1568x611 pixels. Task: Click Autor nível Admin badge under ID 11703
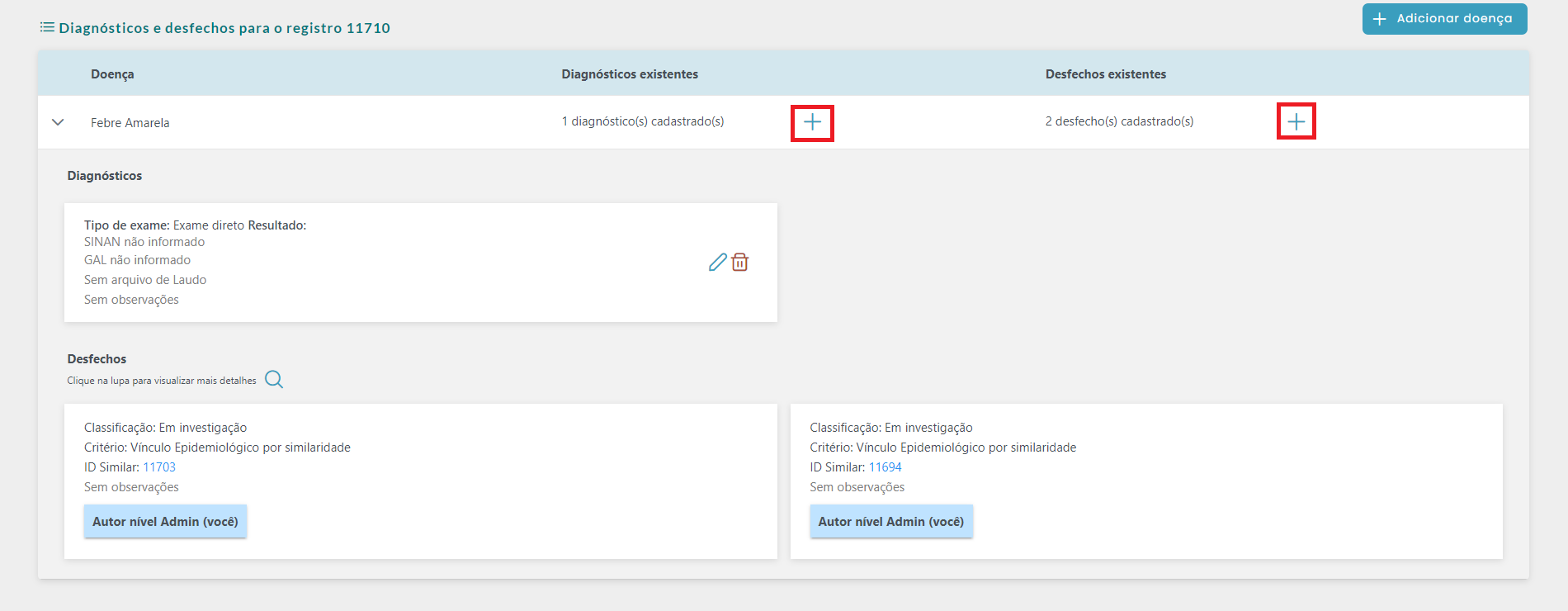pos(165,522)
